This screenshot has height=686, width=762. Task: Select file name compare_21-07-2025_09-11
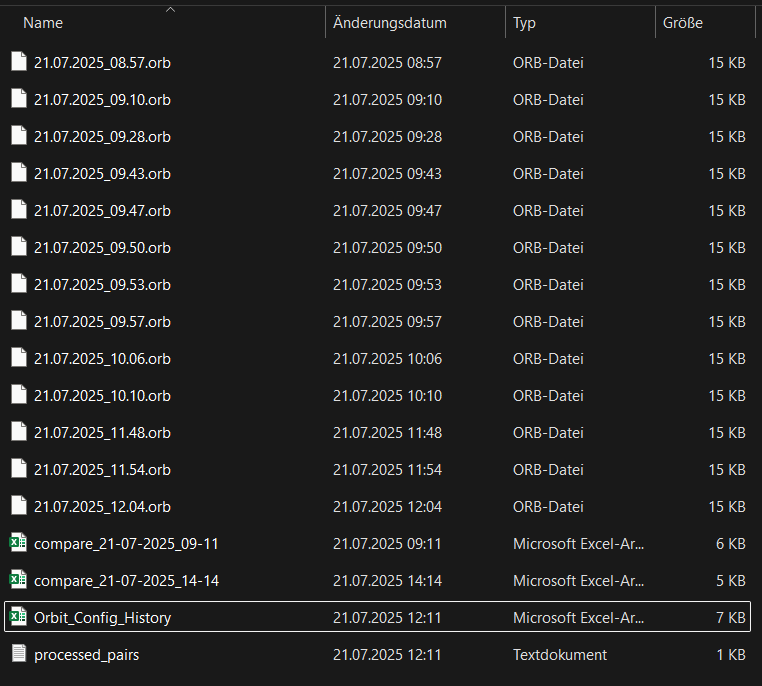coord(126,544)
